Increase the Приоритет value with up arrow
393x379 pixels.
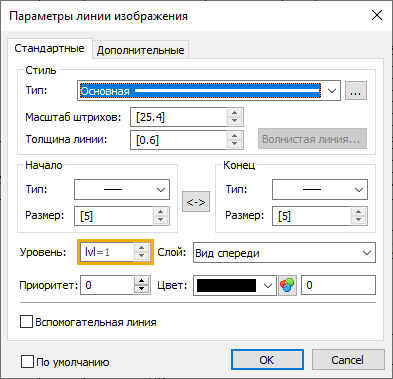pos(142,281)
